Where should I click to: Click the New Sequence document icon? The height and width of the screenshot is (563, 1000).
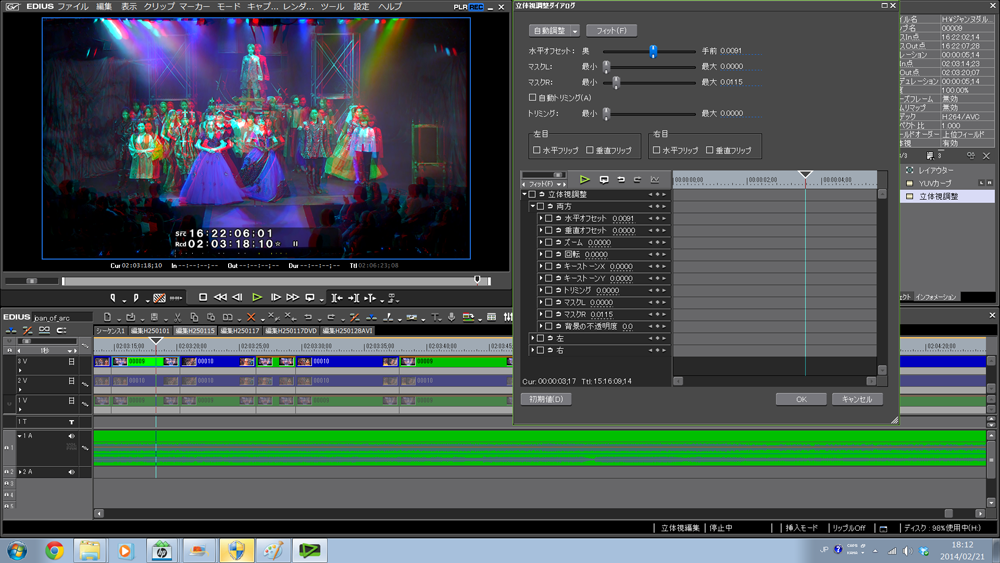click(x=107, y=317)
